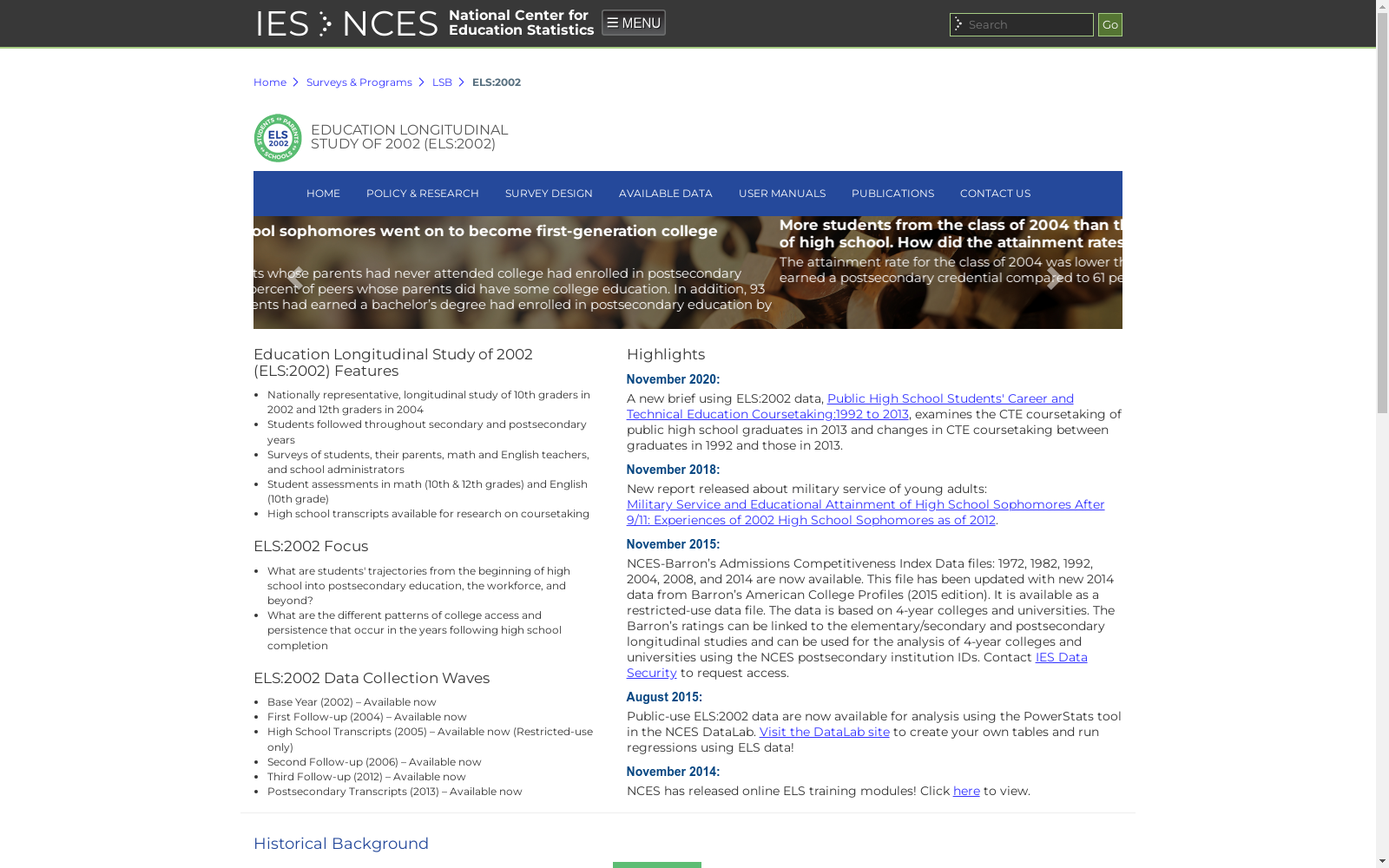Go to Home breadcrumb link
This screenshot has height=868, width=1389.
(270, 82)
